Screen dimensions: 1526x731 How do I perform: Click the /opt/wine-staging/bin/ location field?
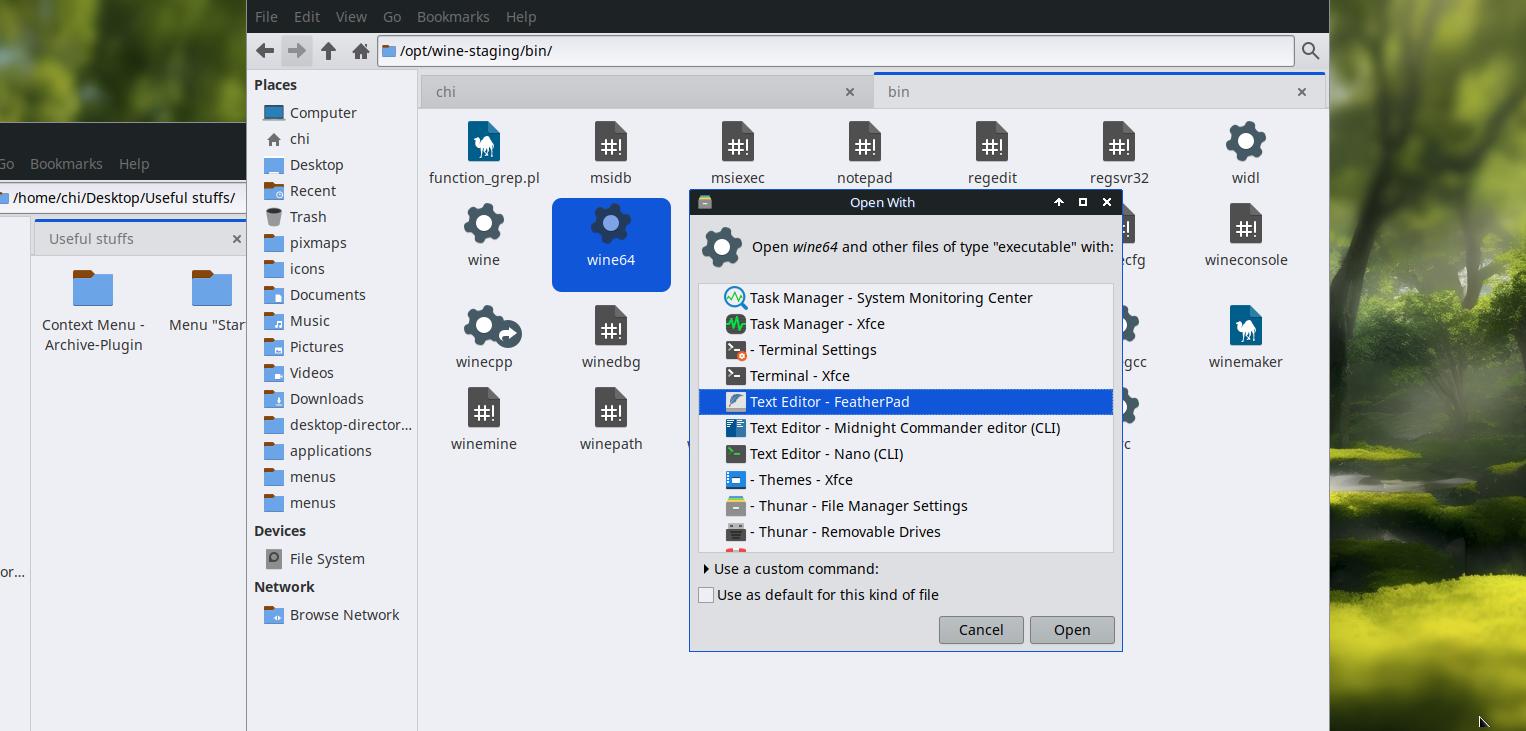[x=836, y=51]
